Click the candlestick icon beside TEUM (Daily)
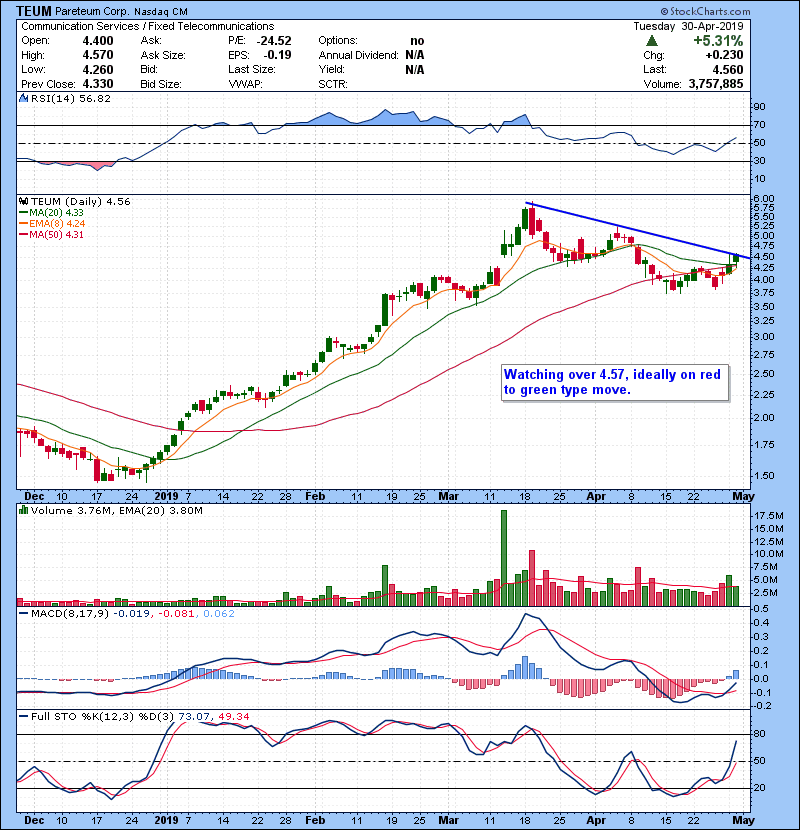Viewport: 800px width, 830px height. point(23,201)
